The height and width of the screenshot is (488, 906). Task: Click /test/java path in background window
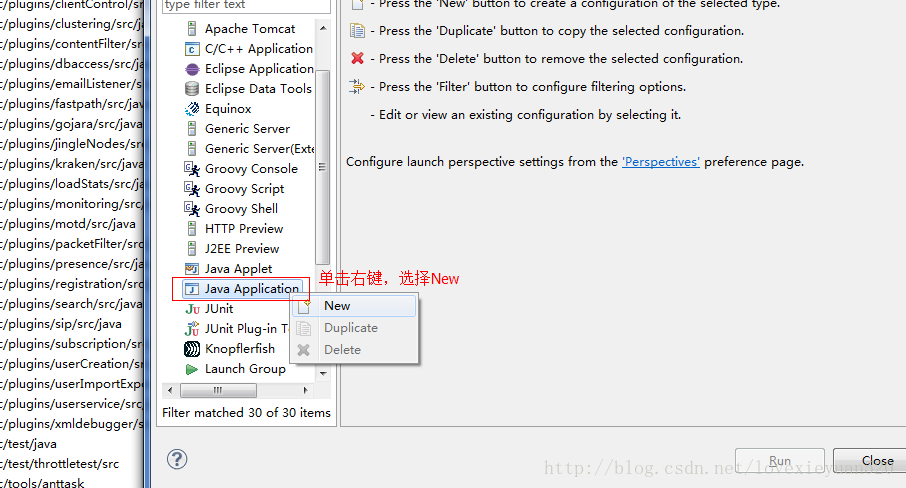click(28, 444)
